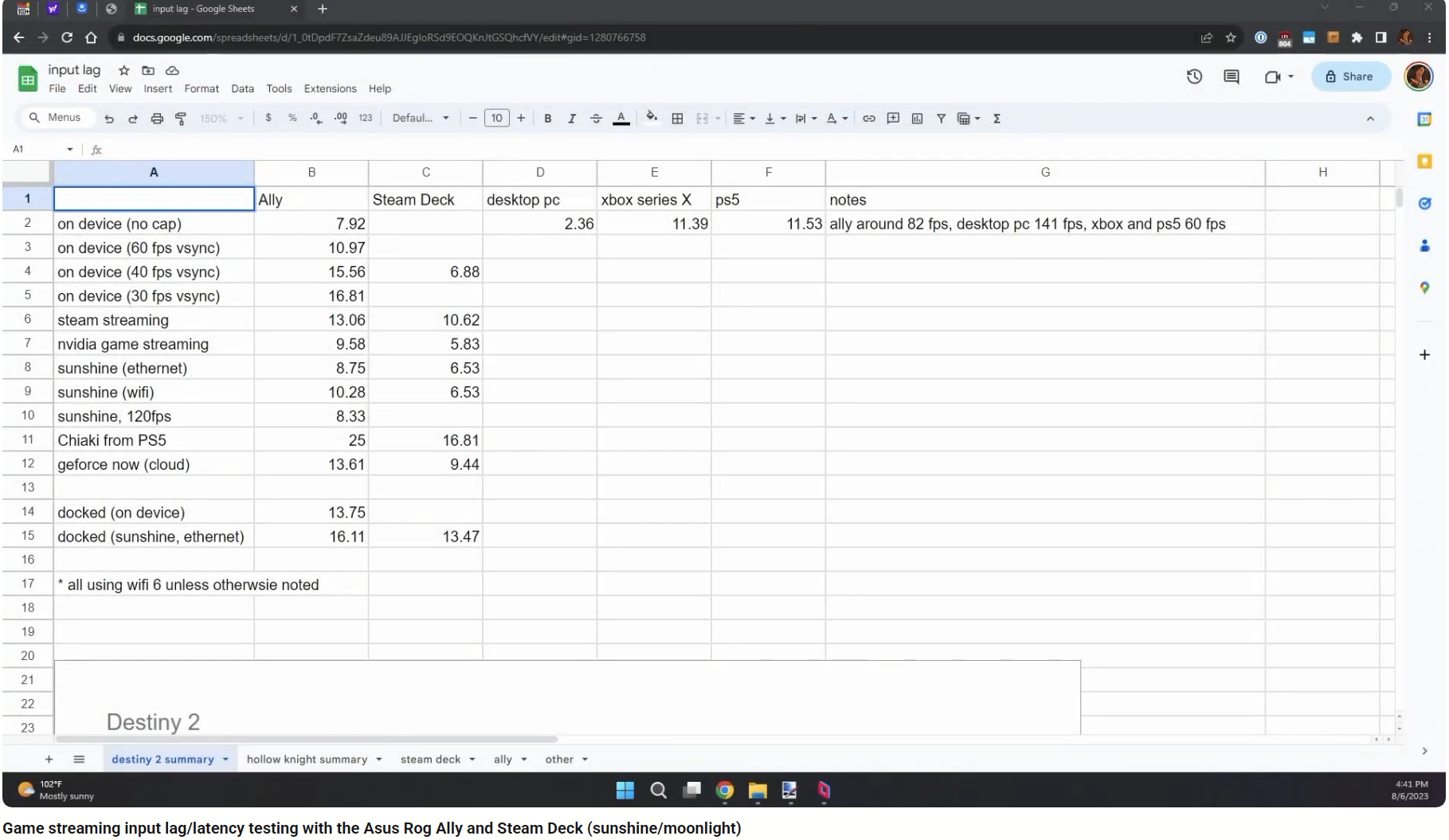Increase font size with the plus button
The image size is (1449, 840).
click(x=521, y=119)
